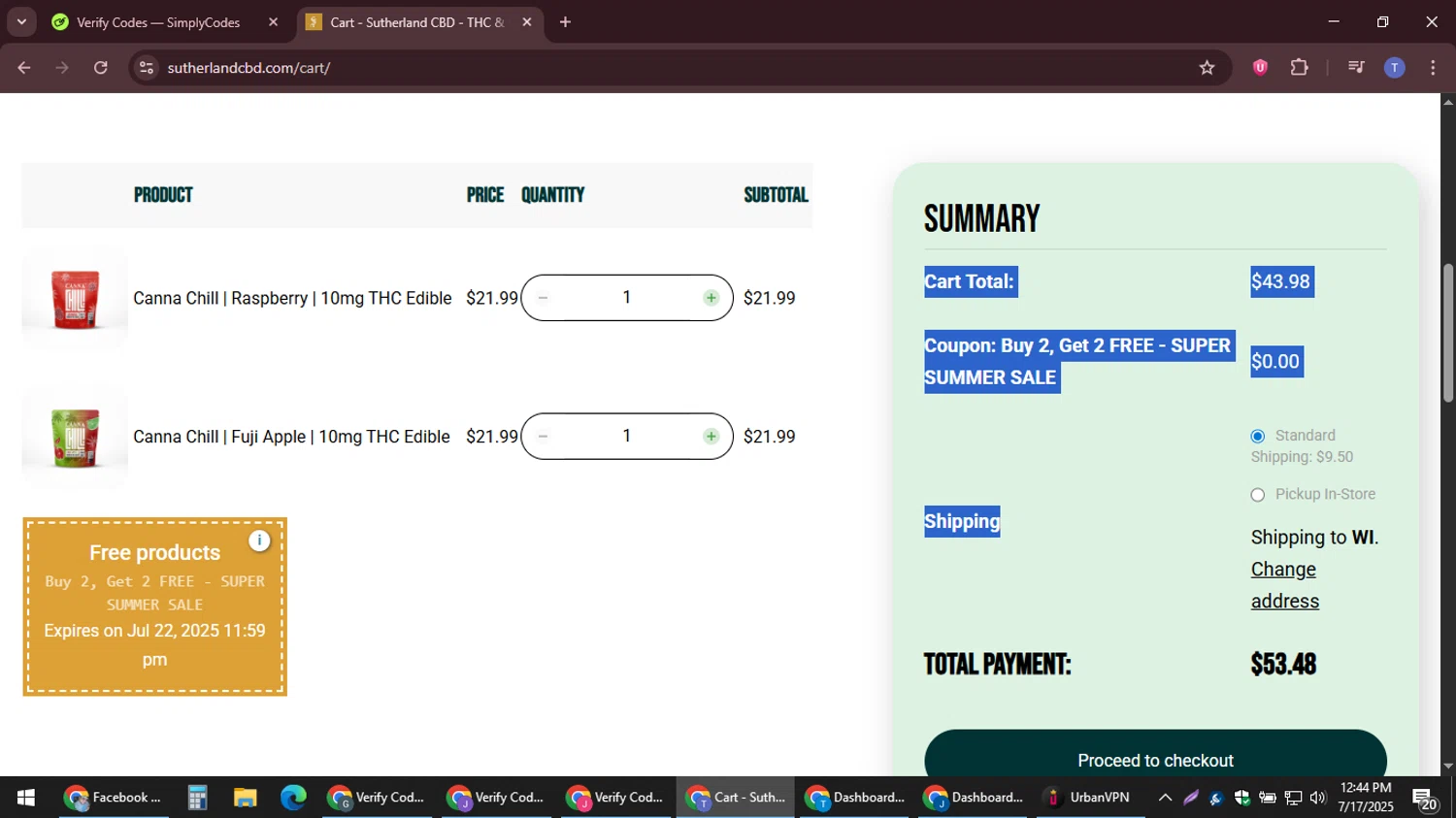Open File Explorer from the taskbar
The height and width of the screenshot is (818, 1456).
(x=245, y=798)
